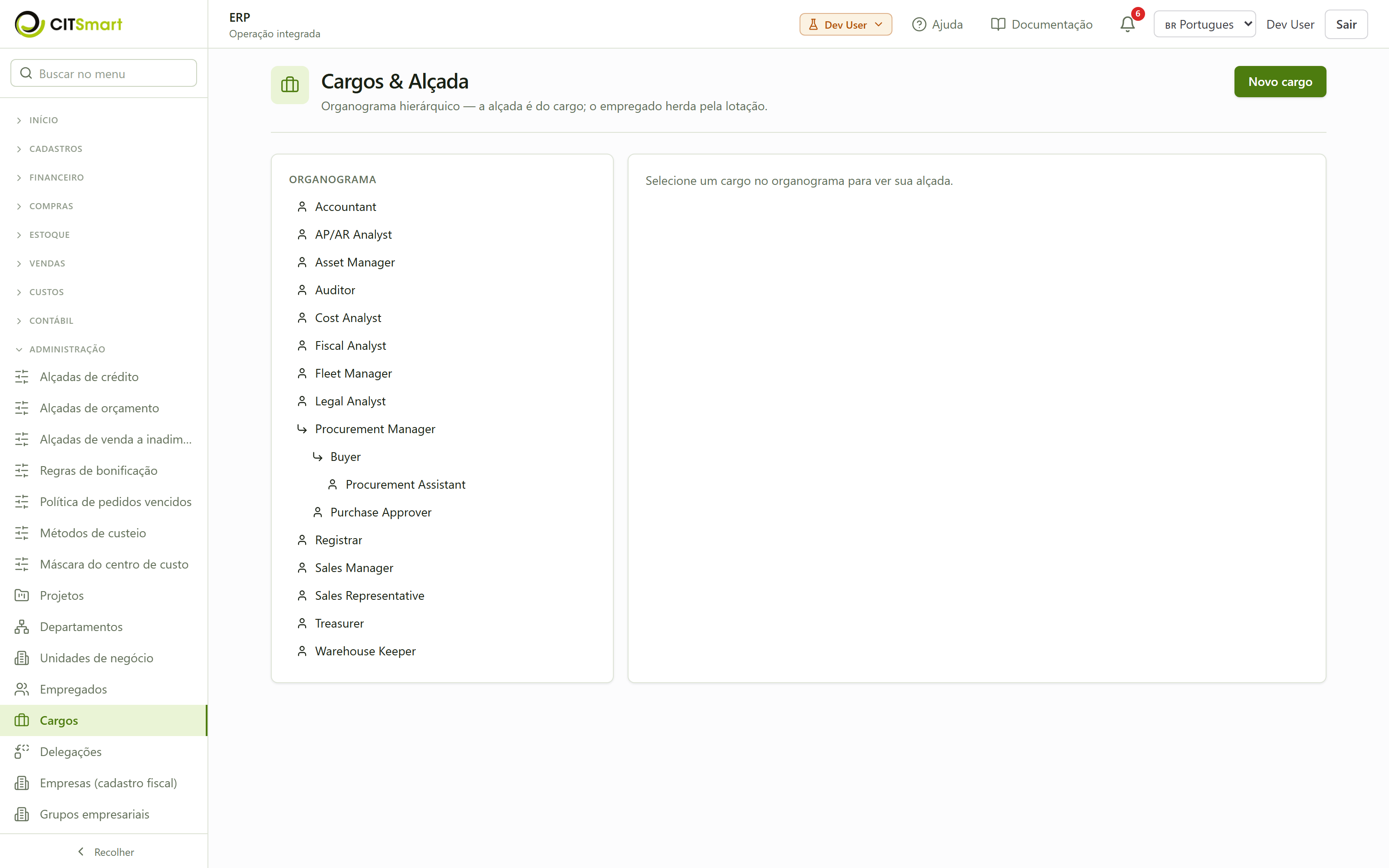Open Alçadas de orçamento menu item
This screenshot has width=1389, height=868.
tap(103, 408)
